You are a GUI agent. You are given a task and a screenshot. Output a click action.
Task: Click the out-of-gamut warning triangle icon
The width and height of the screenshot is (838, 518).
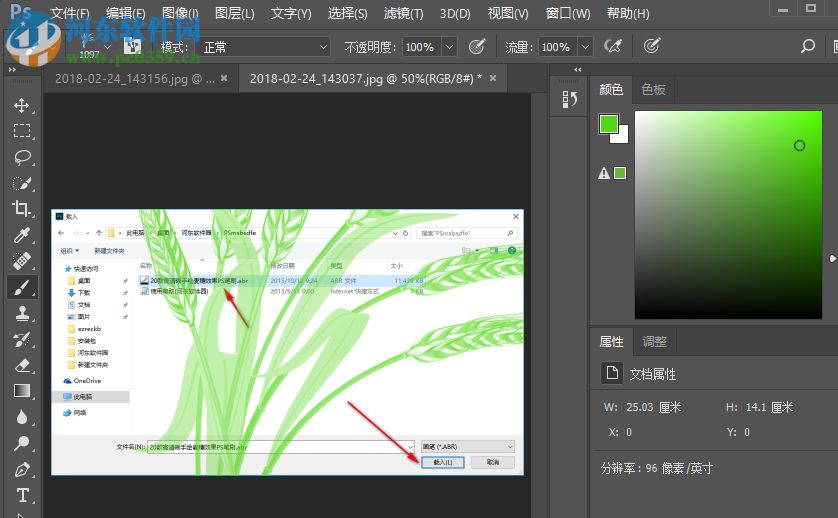603,173
